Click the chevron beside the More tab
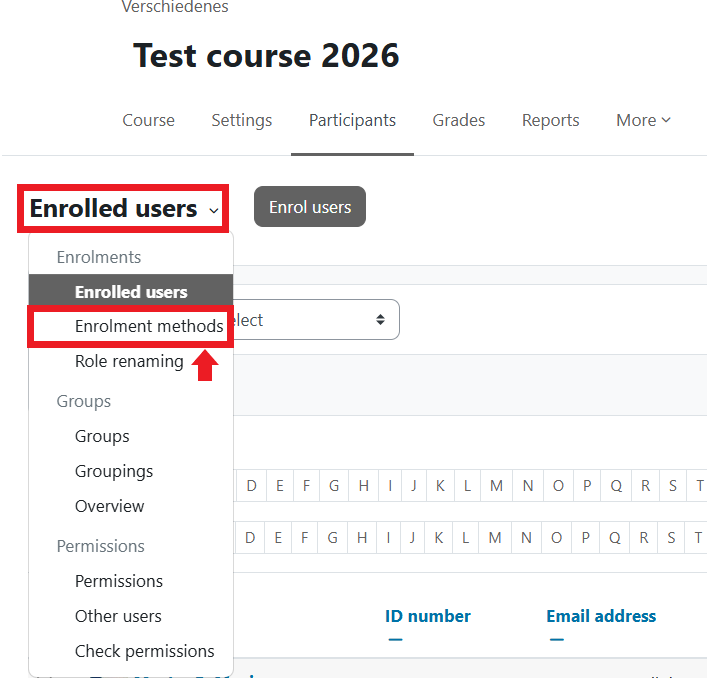Viewport: 707px width, 678px height. click(666, 120)
